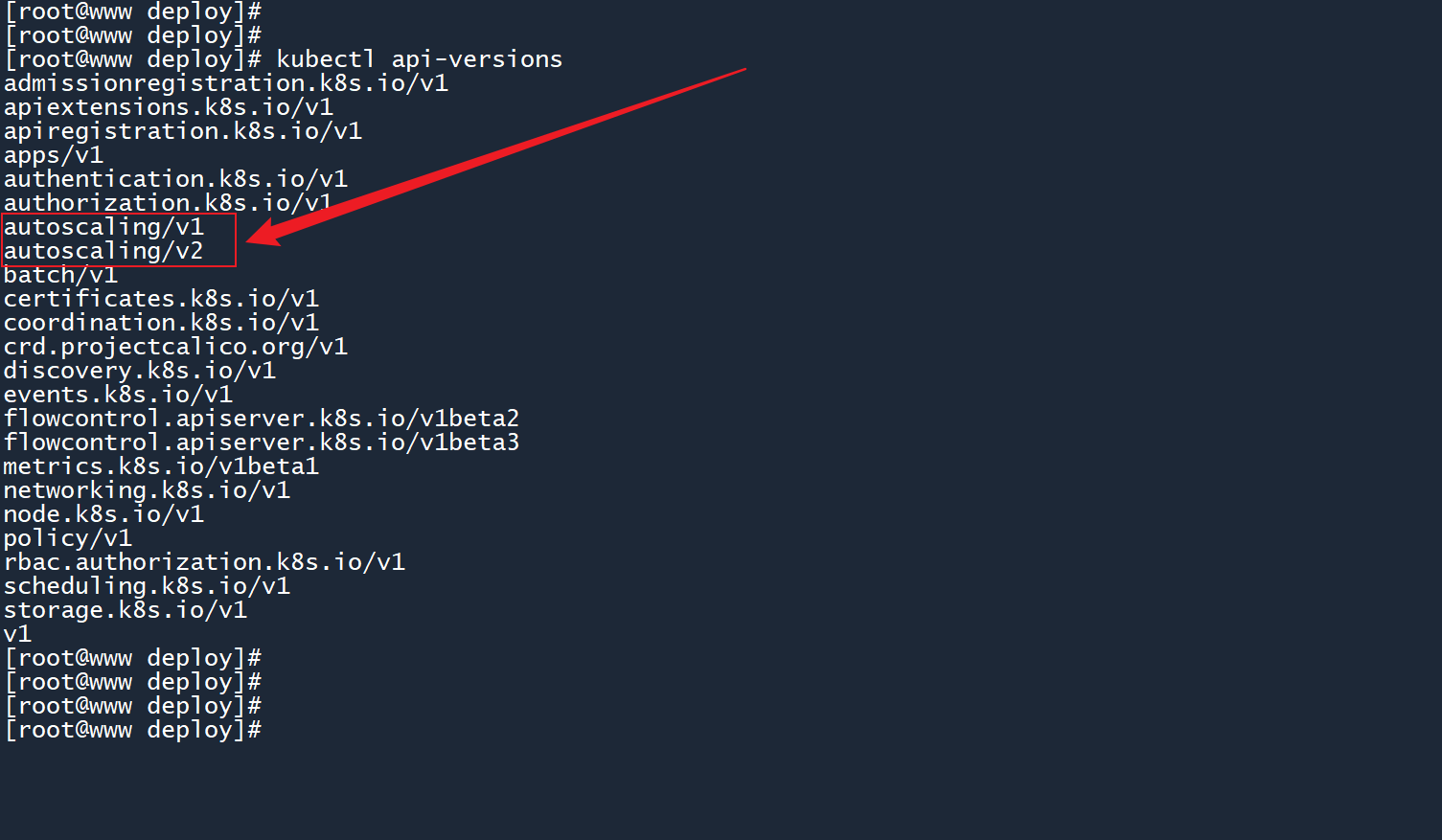Select the apiextensions.k8s.io/v1 output line
Screen dimensions: 1442x840
point(169,107)
